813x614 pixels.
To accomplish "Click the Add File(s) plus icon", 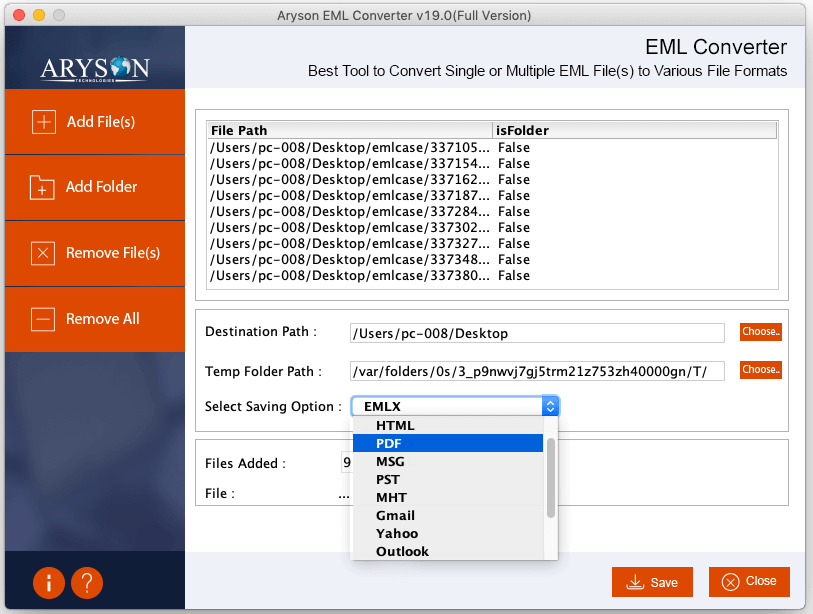I will [x=44, y=122].
